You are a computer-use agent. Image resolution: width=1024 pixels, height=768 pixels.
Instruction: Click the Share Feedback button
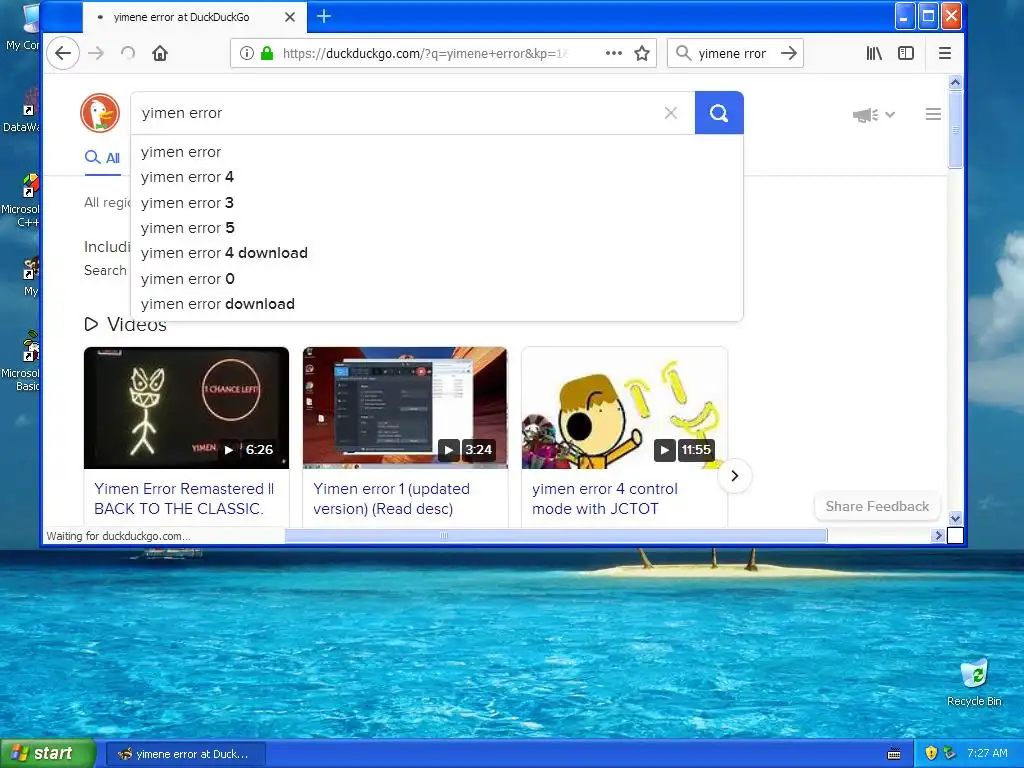[877, 506]
